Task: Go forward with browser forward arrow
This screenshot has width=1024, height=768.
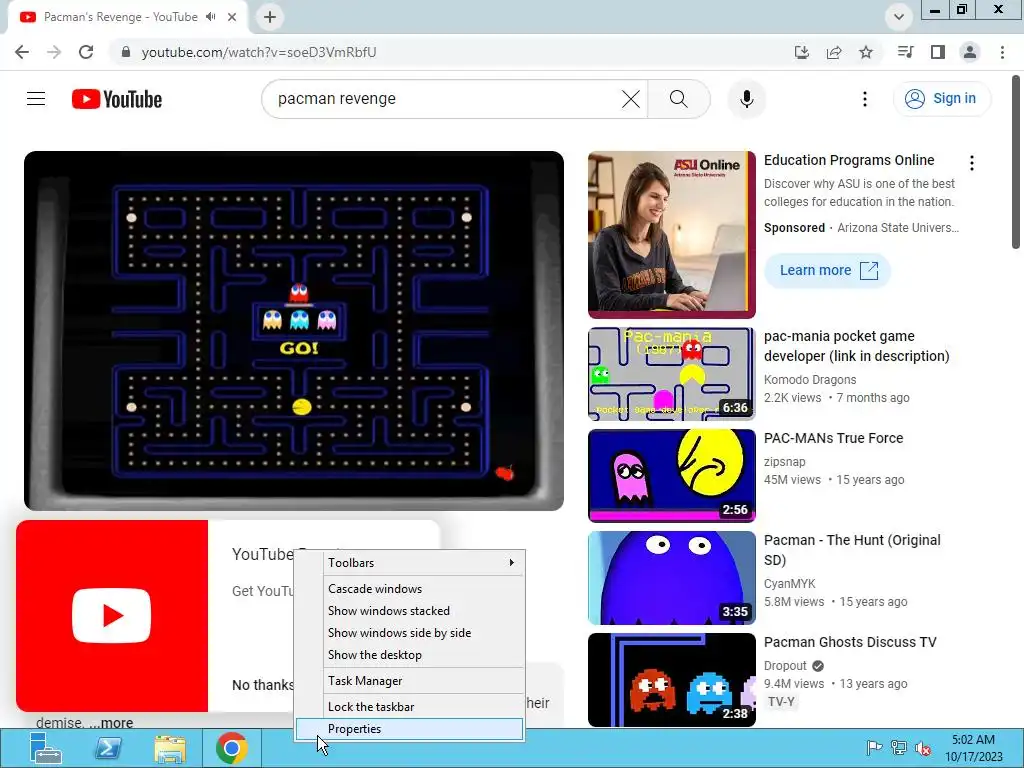Action: [54, 52]
